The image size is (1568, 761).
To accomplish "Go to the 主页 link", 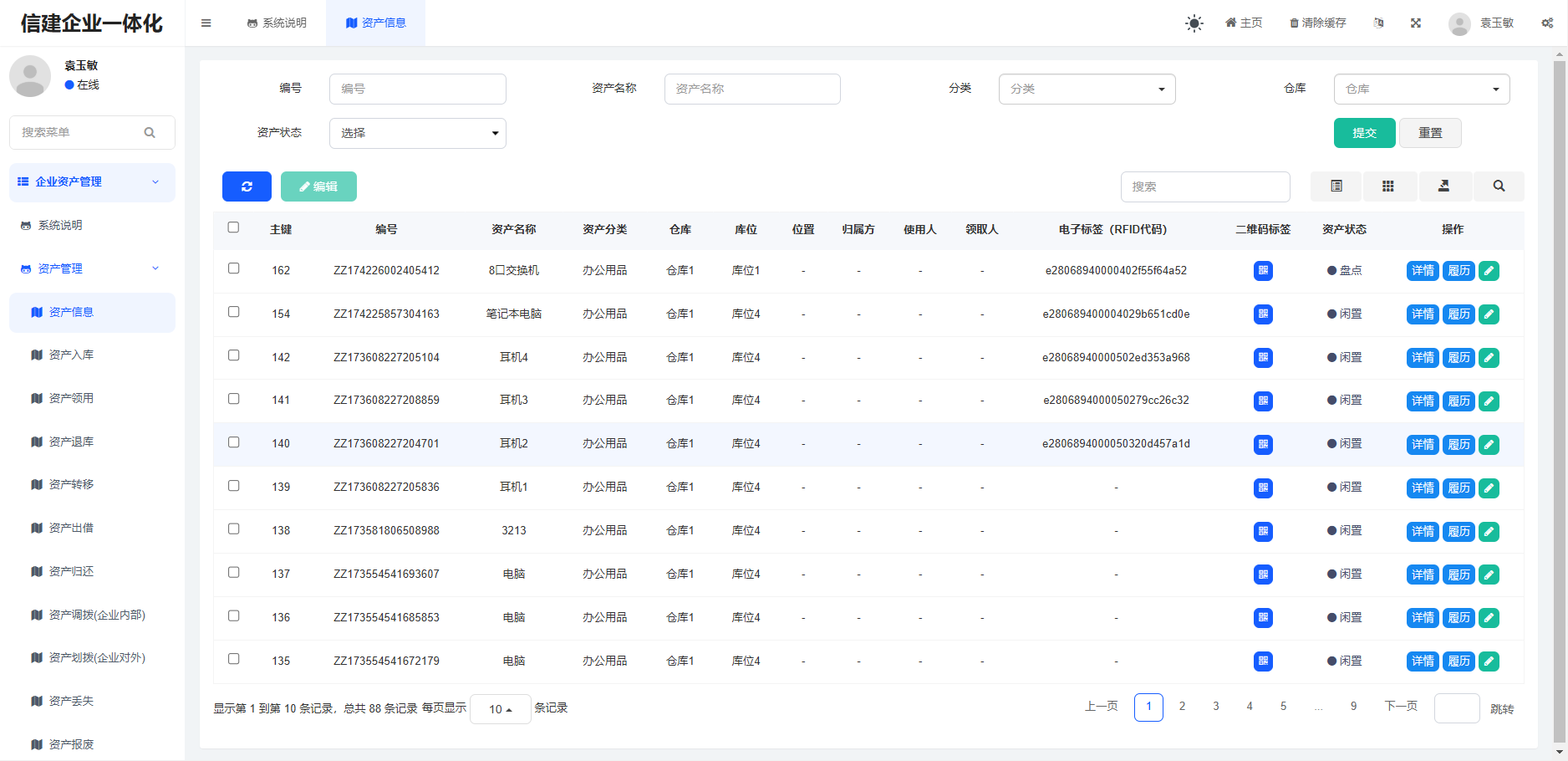I will tap(1244, 23).
